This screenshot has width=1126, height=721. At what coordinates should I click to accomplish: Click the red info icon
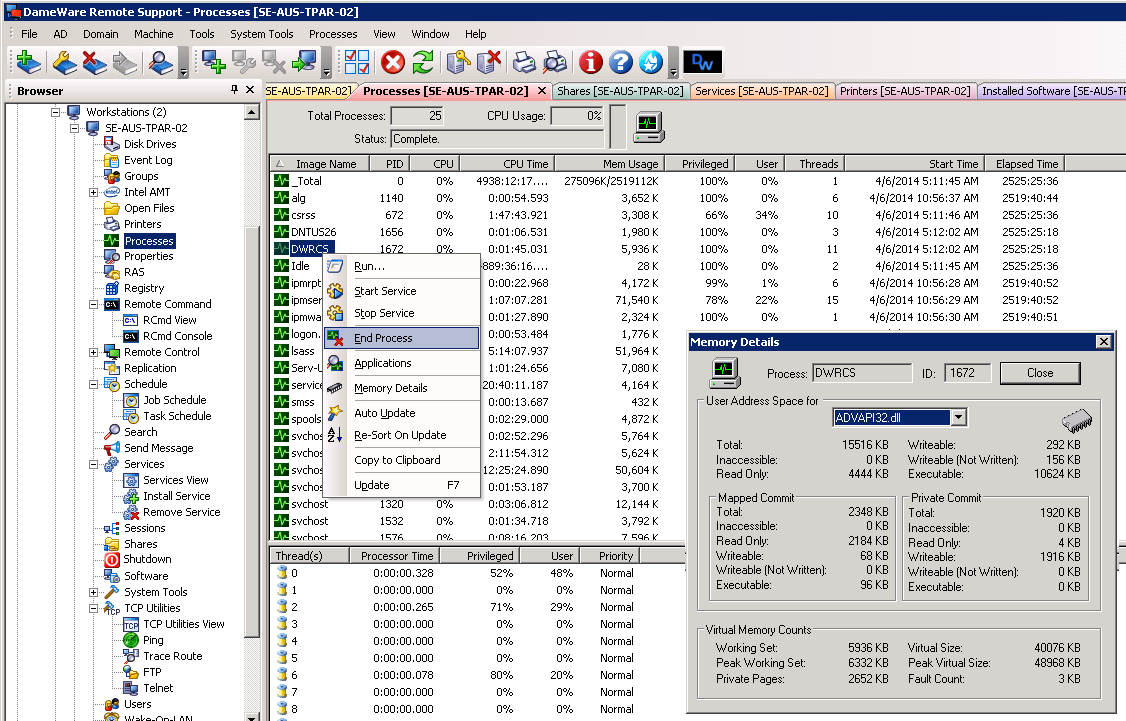click(x=590, y=62)
